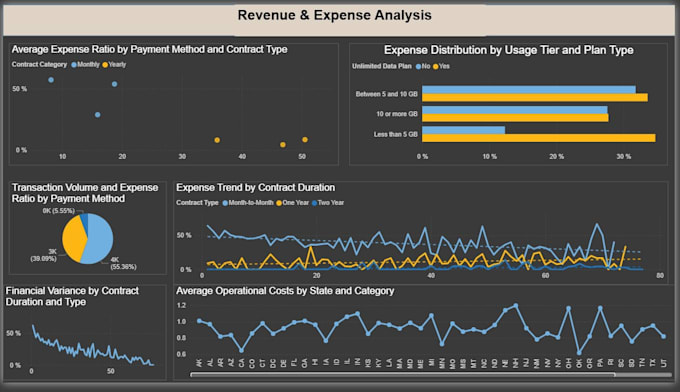Select the No legend entry for Unlimited Data Plan
The width and height of the screenshot is (680, 392).
[x=423, y=66]
